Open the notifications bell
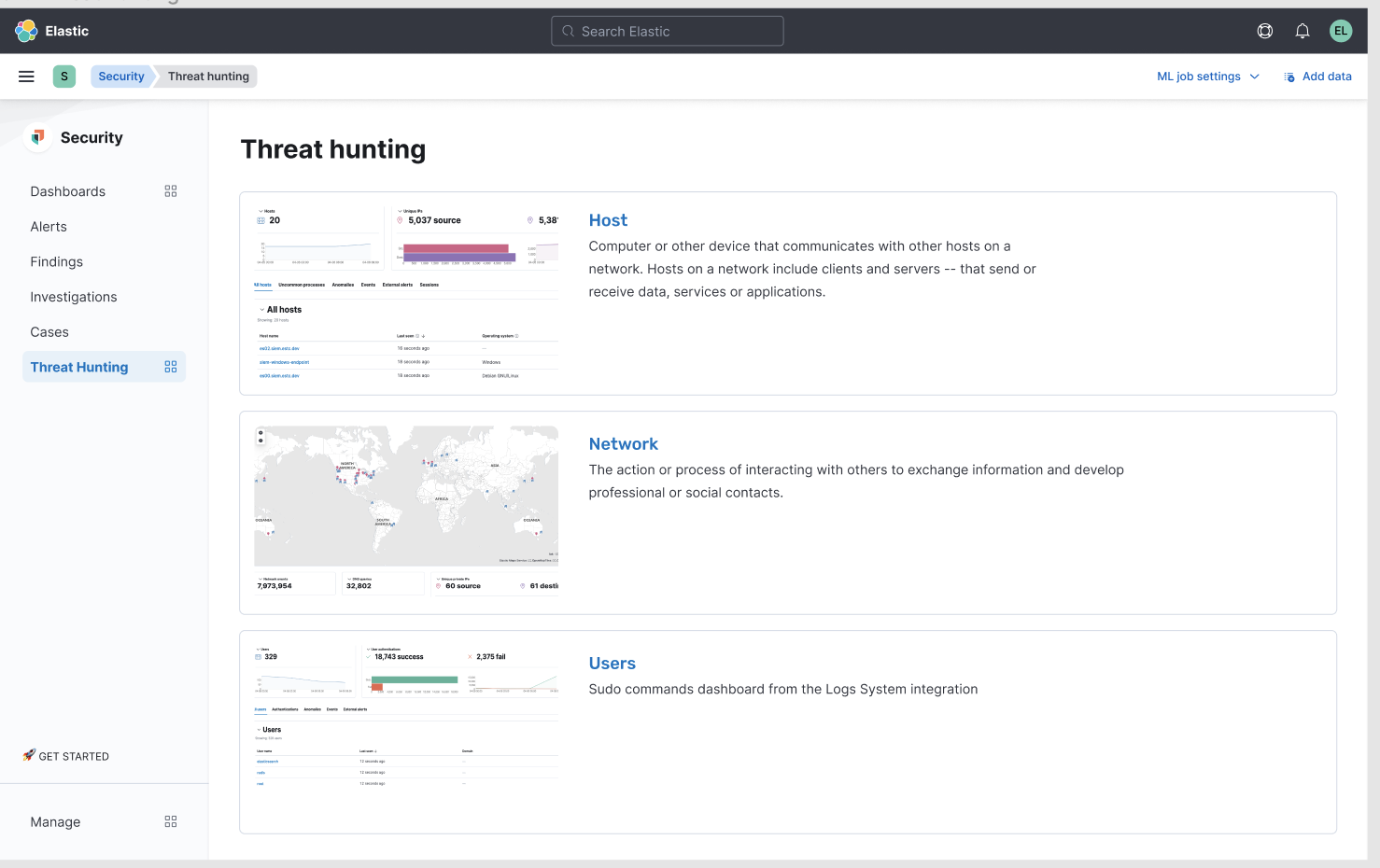The height and width of the screenshot is (868, 1380). point(1303,31)
